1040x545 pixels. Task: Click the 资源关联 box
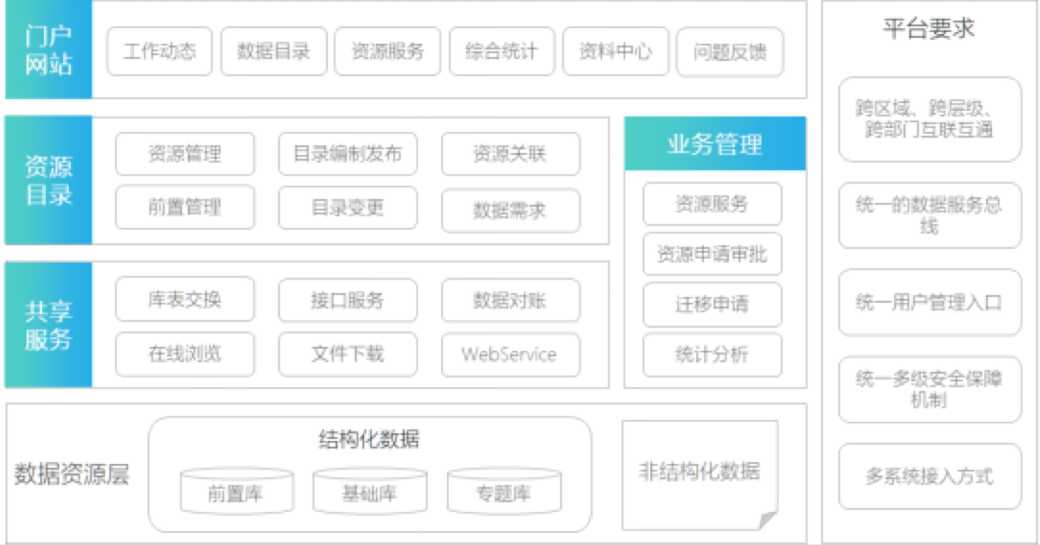[x=511, y=154]
